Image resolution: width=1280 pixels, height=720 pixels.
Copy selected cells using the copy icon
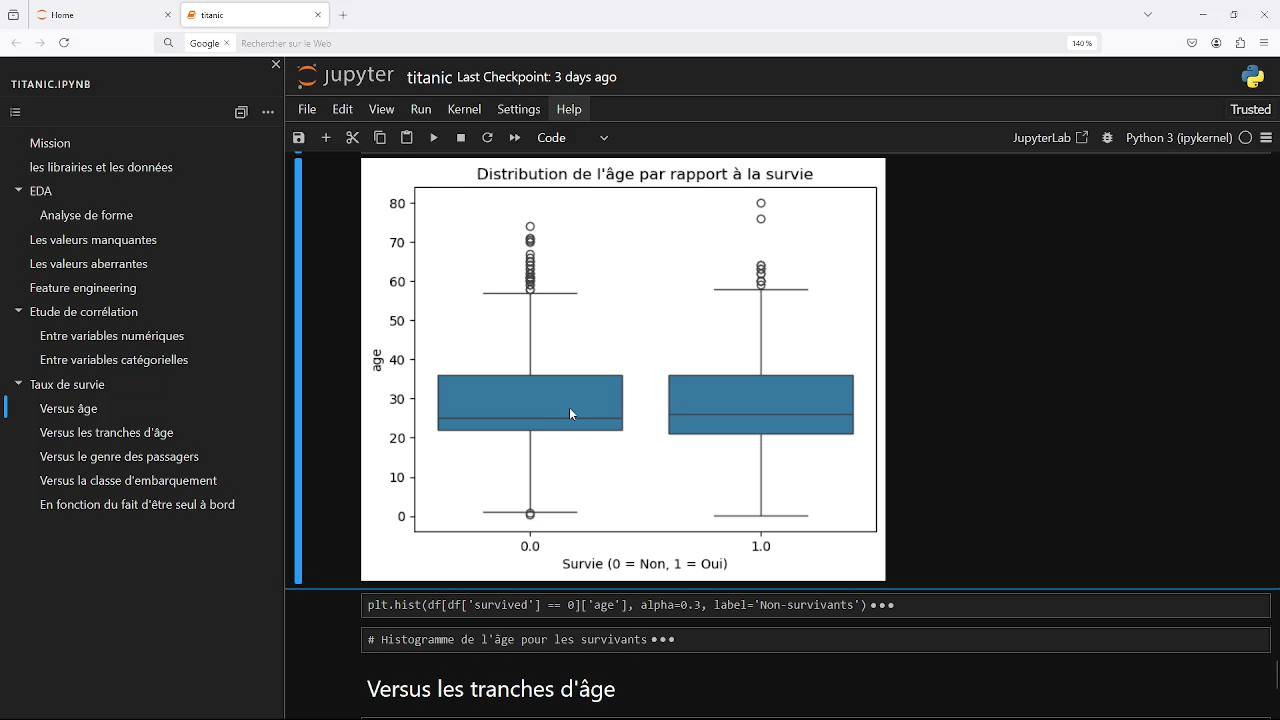click(379, 137)
